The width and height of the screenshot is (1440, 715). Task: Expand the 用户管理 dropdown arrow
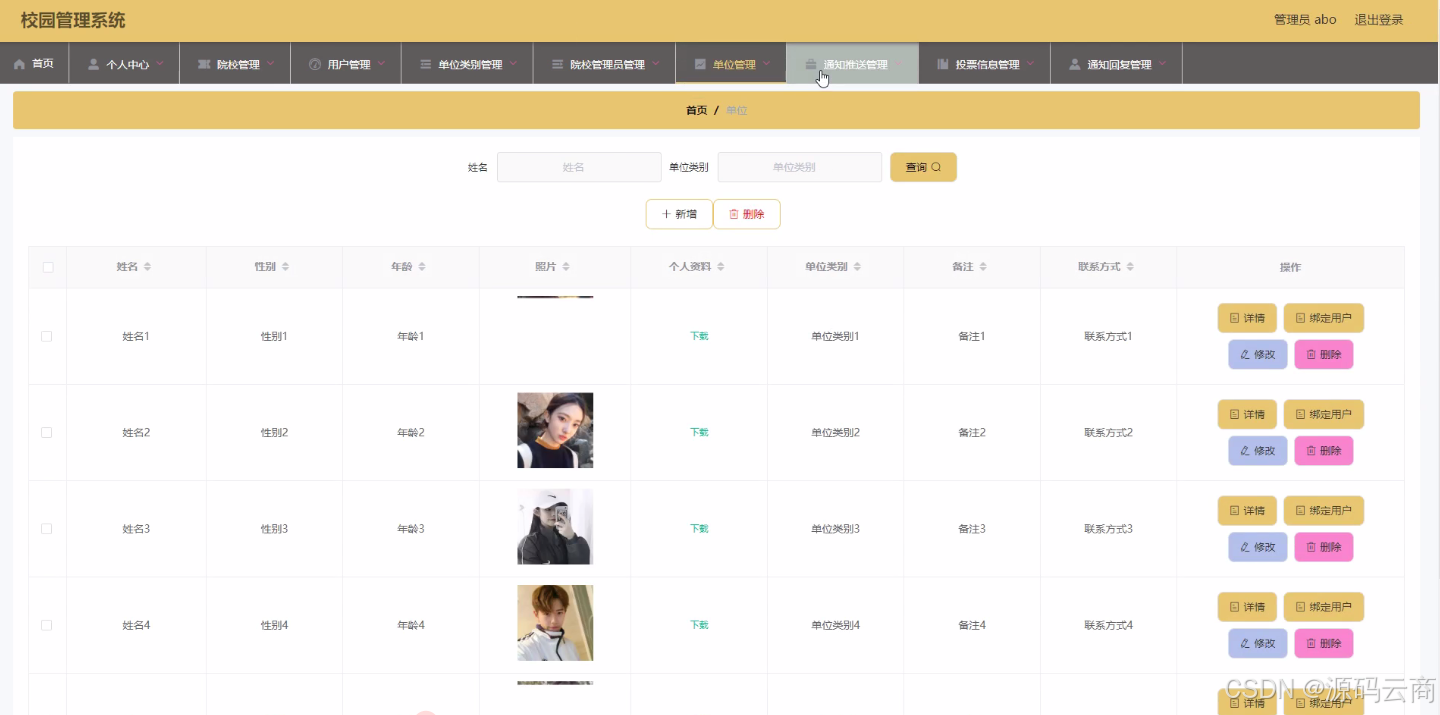[381, 63]
